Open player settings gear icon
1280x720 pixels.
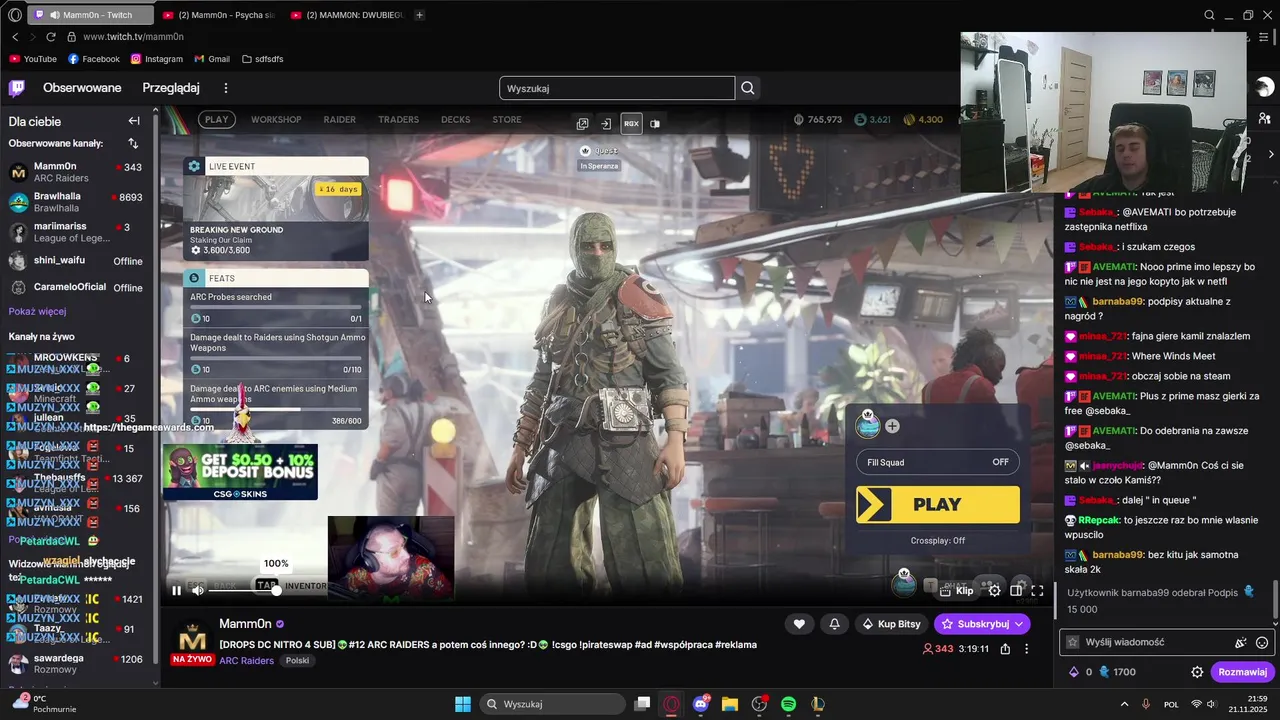pyautogui.click(x=994, y=591)
